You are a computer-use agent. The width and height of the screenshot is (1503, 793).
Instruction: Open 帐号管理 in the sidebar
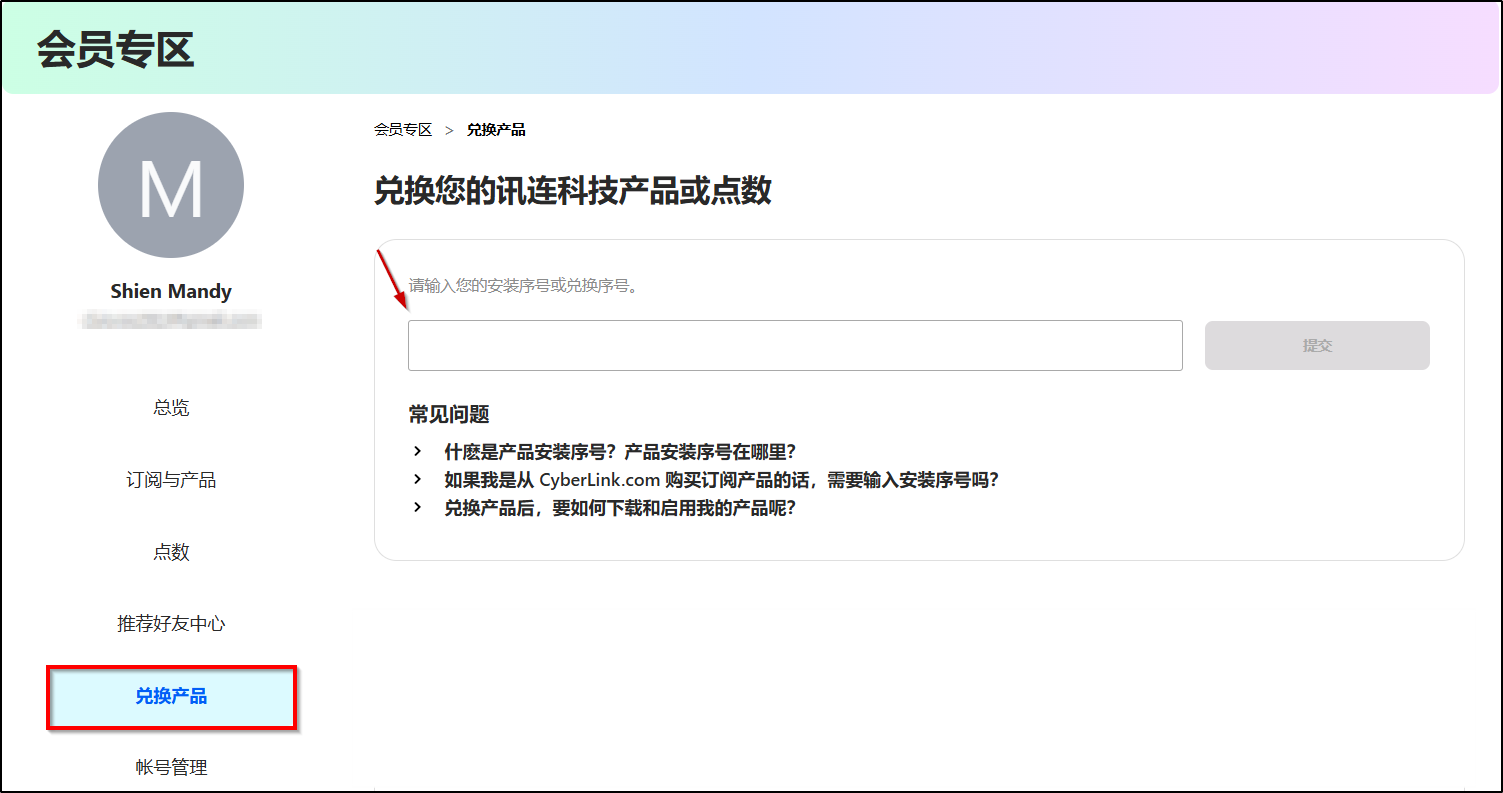coord(171,768)
